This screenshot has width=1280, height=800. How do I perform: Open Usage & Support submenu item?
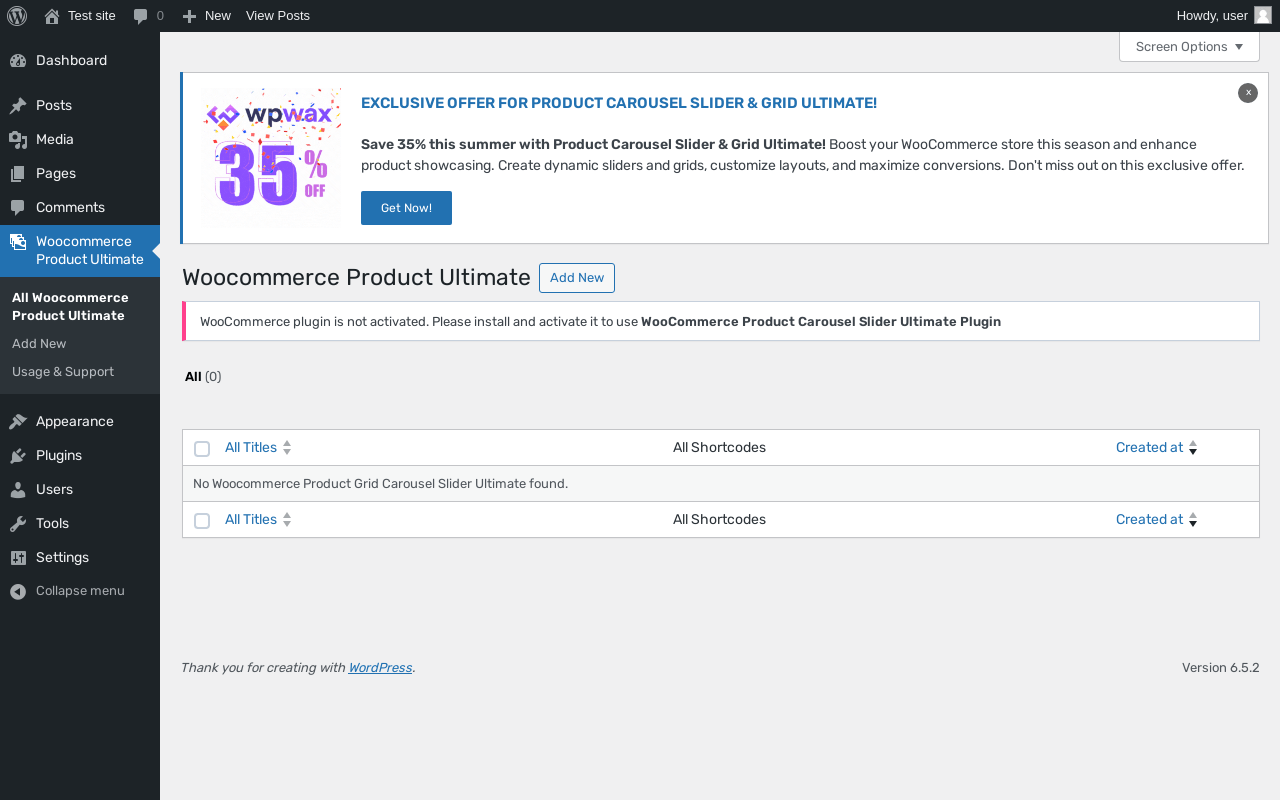(x=63, y=372)
